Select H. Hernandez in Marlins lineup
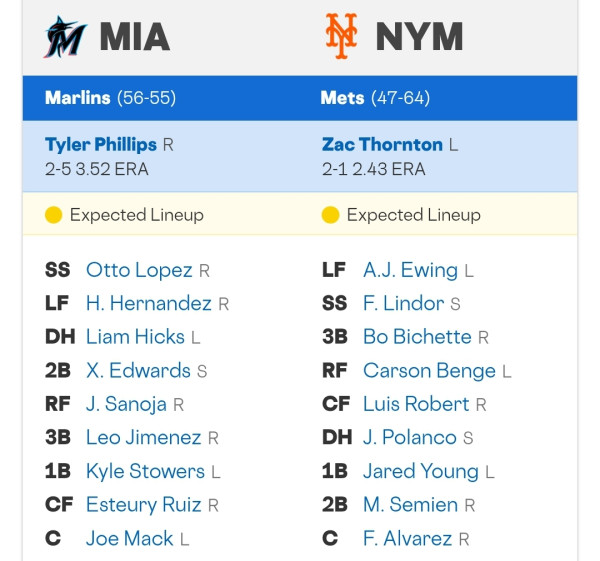The height and width of the screenshot is (561, 600). [x=149, y=303]
